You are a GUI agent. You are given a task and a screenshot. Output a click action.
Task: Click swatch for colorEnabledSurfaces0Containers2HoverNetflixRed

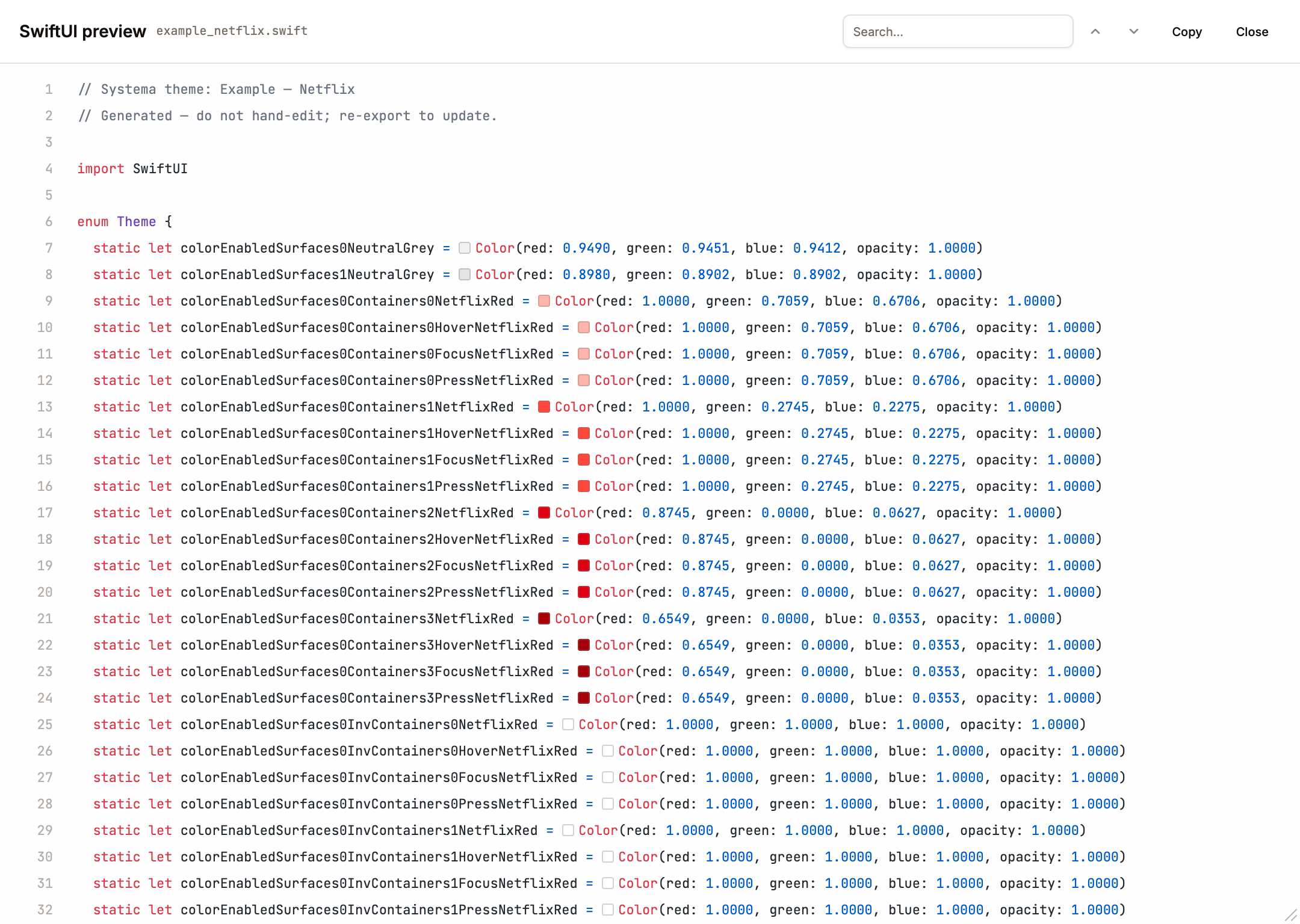pos(584,539)
